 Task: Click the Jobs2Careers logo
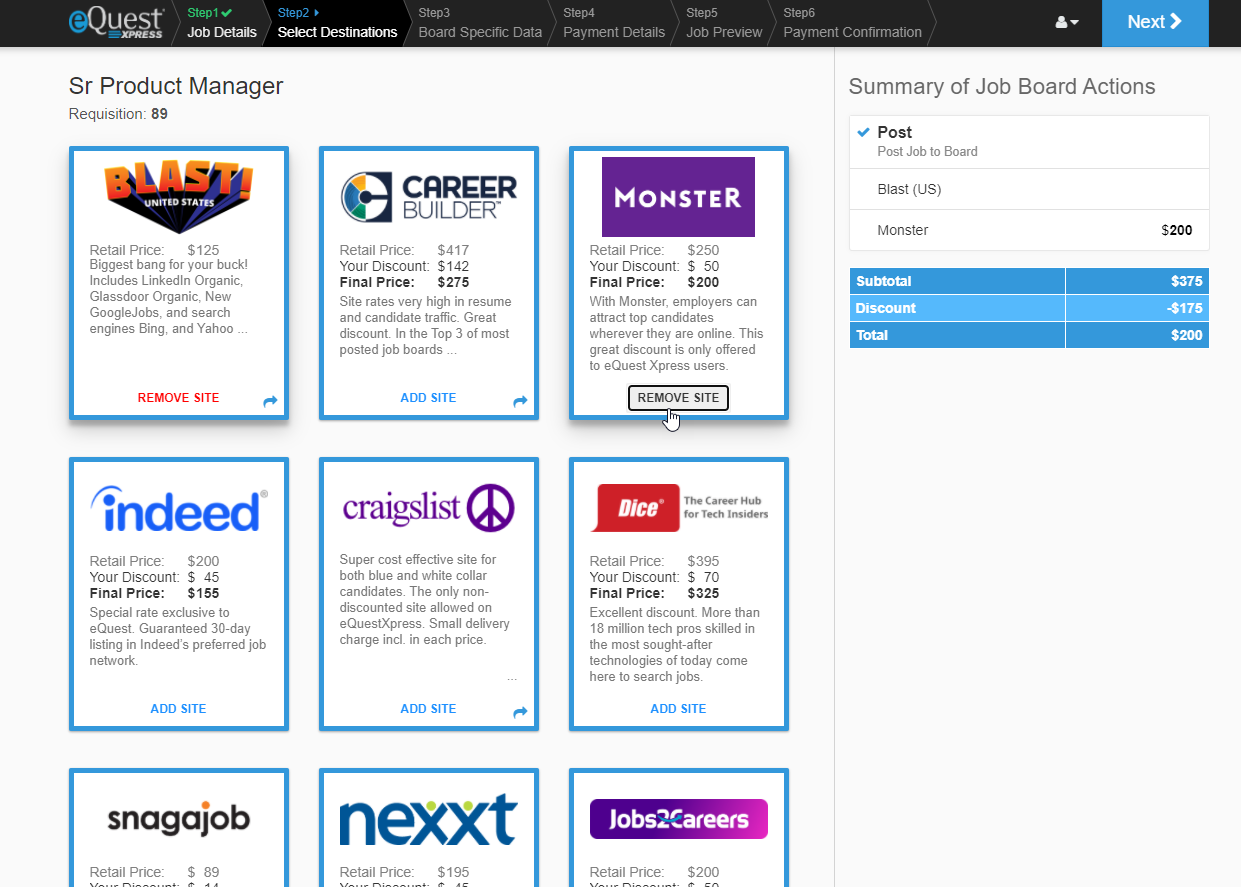pos(679,819)
